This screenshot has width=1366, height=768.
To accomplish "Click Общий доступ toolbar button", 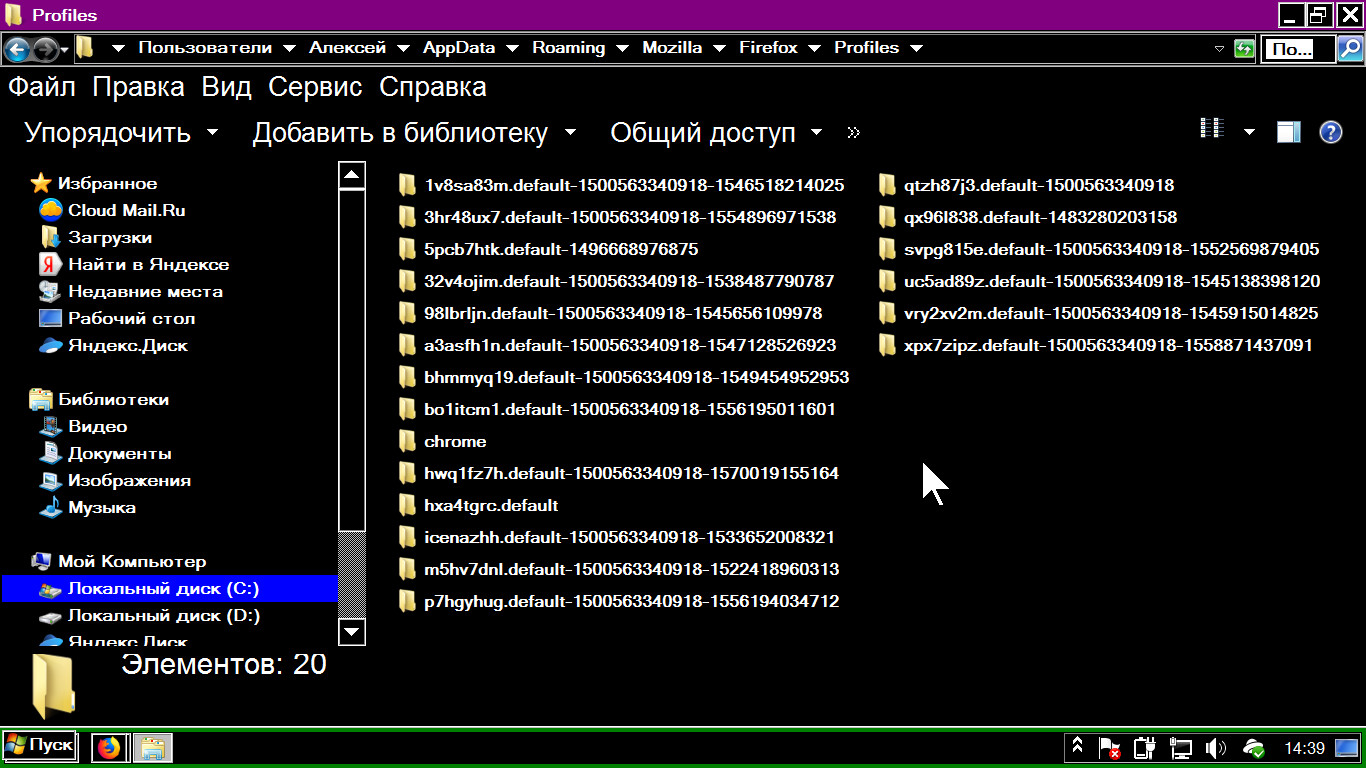I will [x=715, y=133].
